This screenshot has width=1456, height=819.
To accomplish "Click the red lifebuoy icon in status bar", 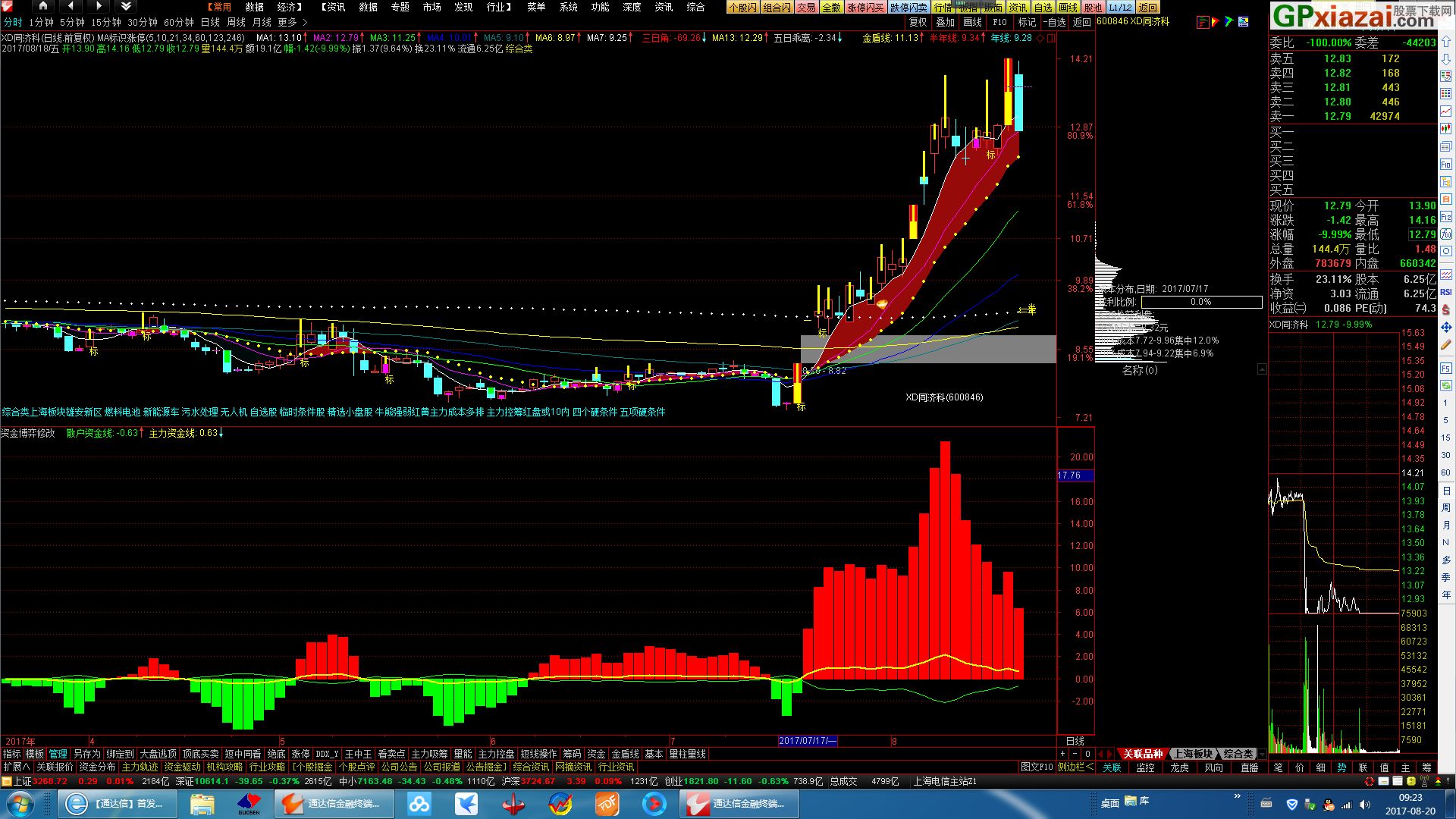I will 1370,781.
